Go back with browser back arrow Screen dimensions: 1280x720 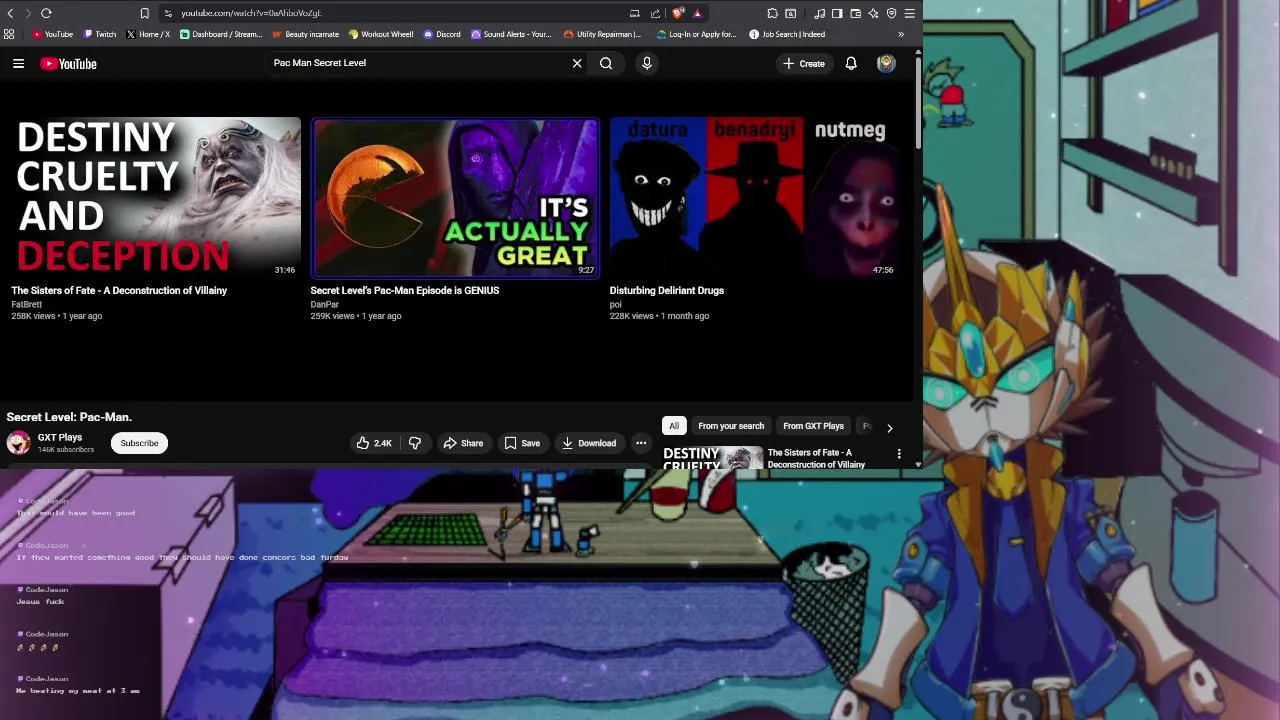point(10,13)
